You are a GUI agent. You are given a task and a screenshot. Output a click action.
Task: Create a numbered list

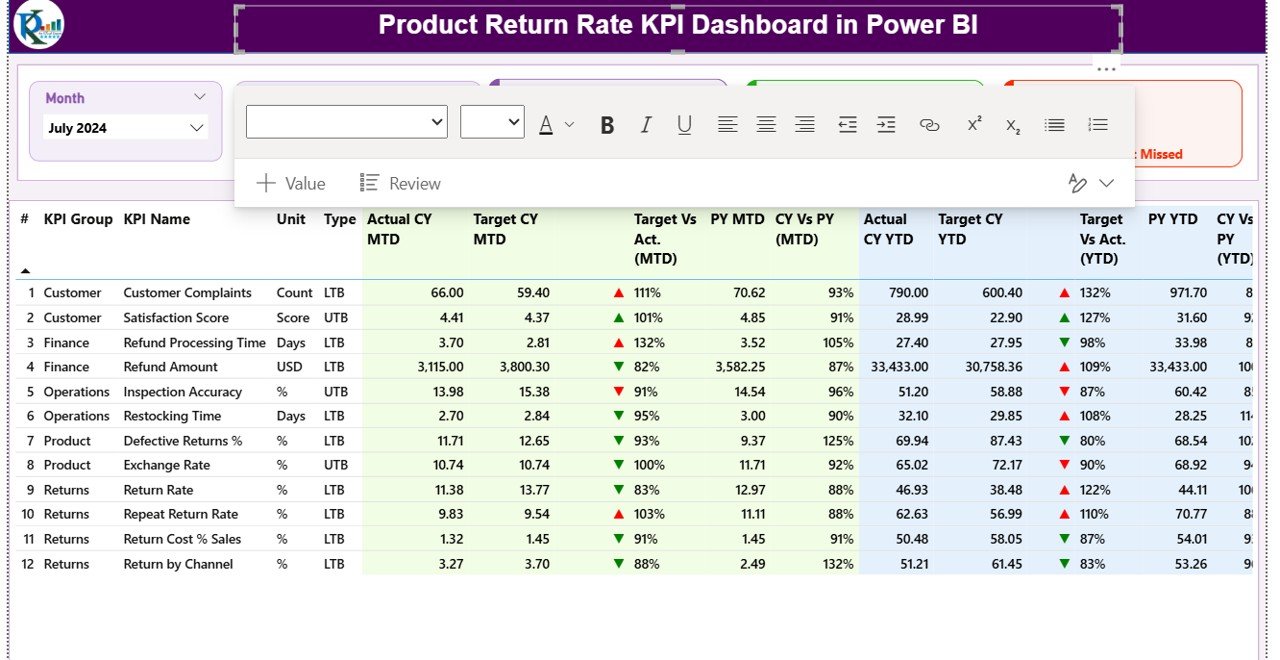[x=1097, y=124]
